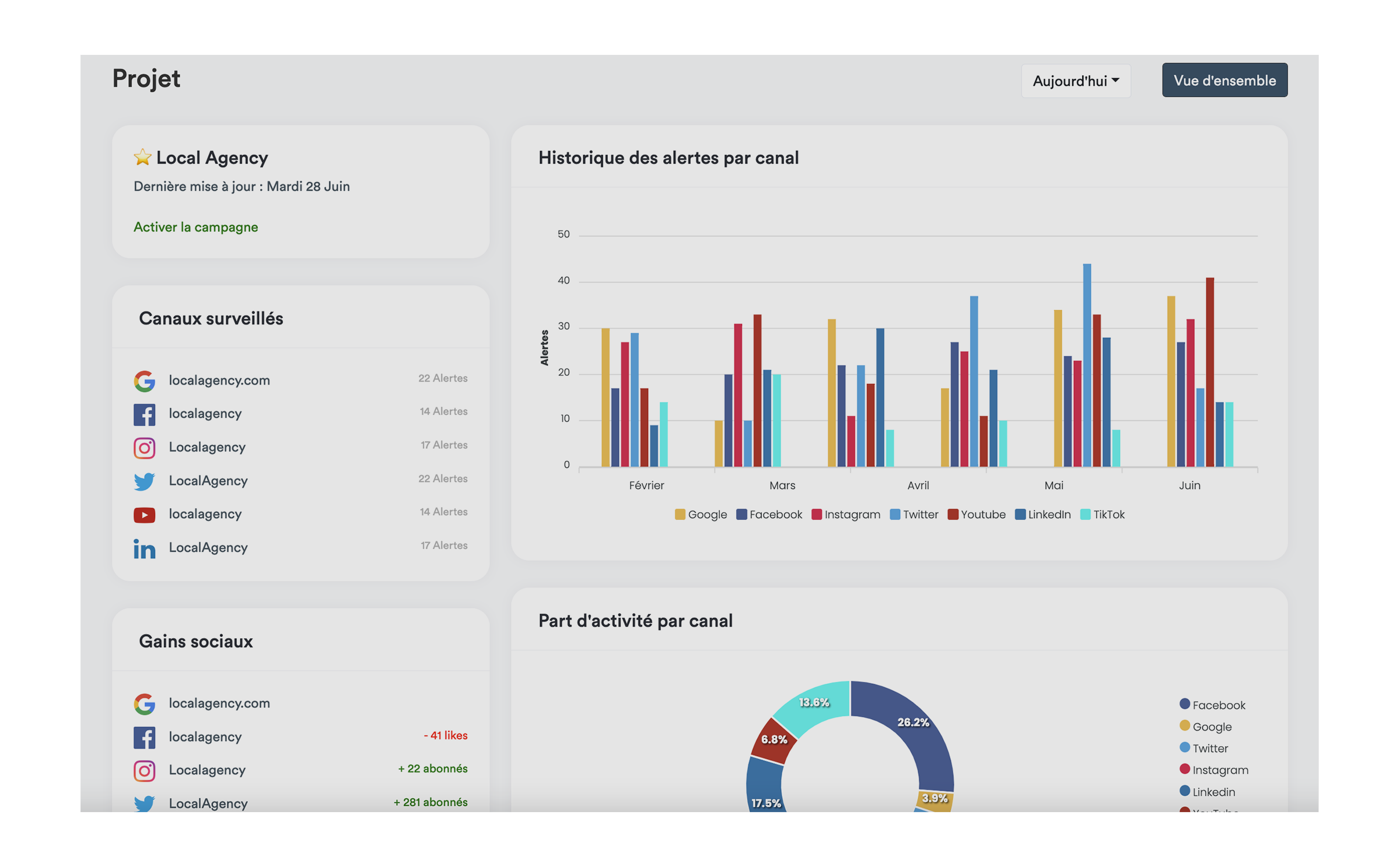
Task: Click the Activer la campagne link
Action: (195, 227)
